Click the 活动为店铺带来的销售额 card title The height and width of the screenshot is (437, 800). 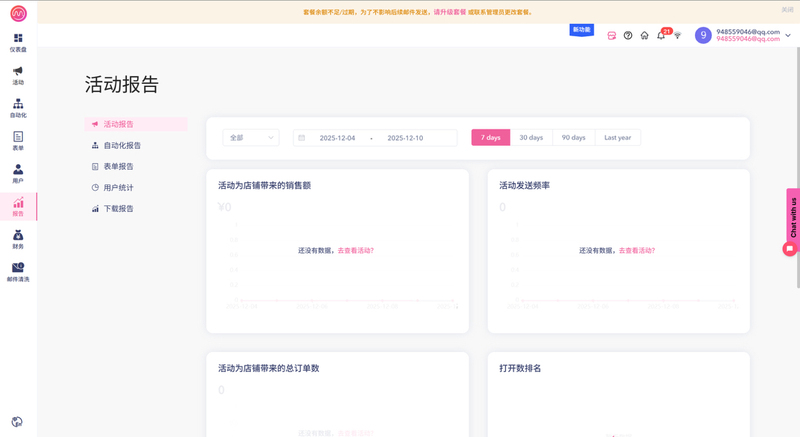click(x=264, y=186)
